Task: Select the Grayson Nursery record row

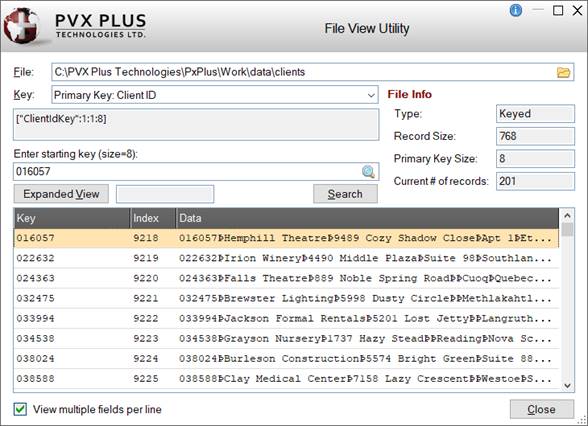Action: 286,339
